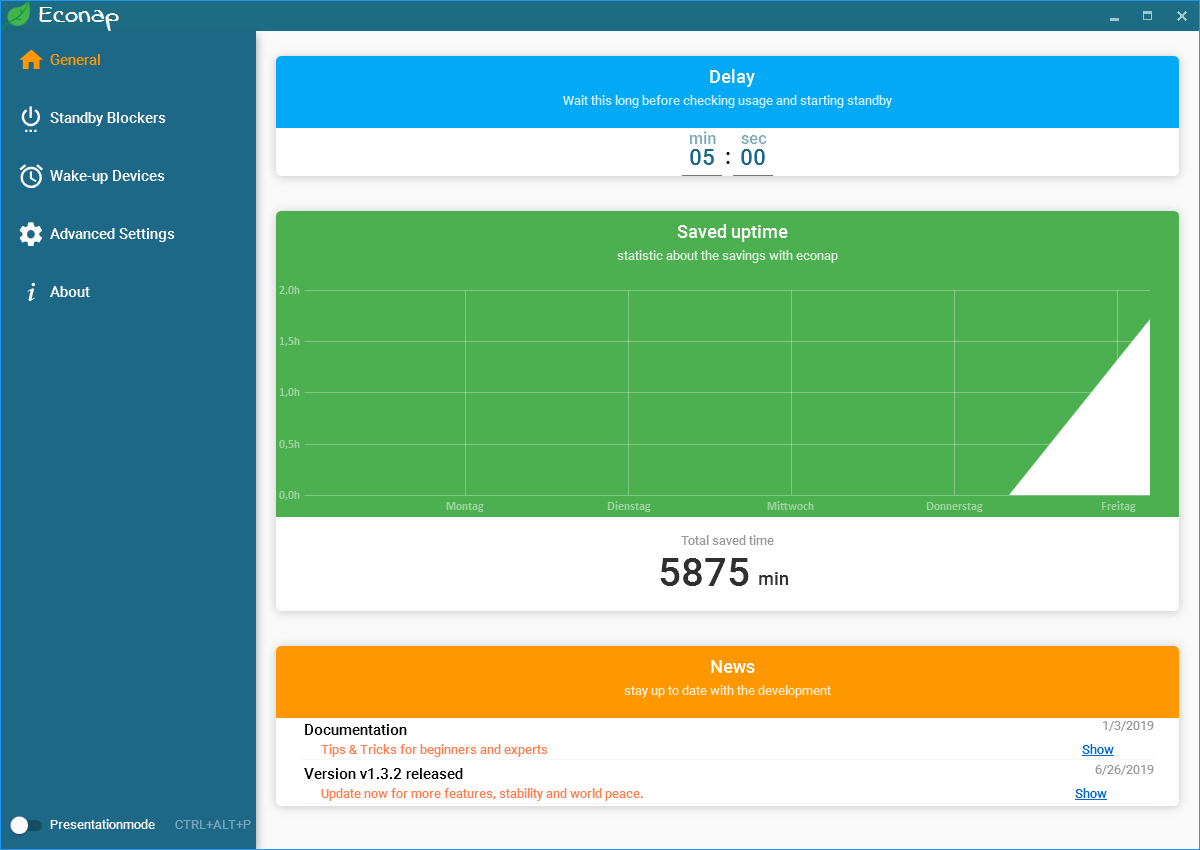The image size is (1200, 850).
Task: Click the Advanced Settings gear icon
Action: (x=31, y=234)
